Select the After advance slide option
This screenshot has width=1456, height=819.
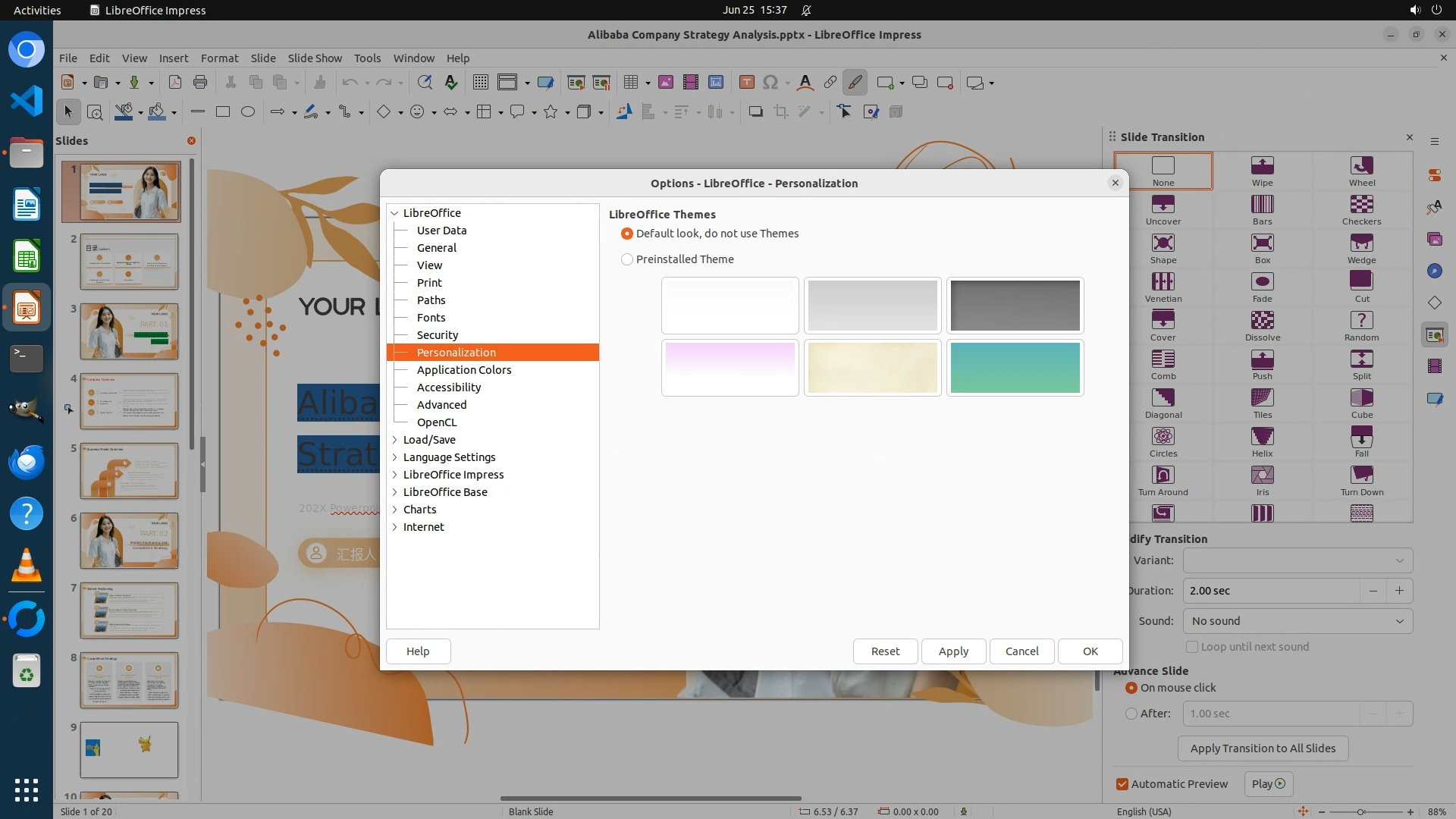click(1131, 714)
